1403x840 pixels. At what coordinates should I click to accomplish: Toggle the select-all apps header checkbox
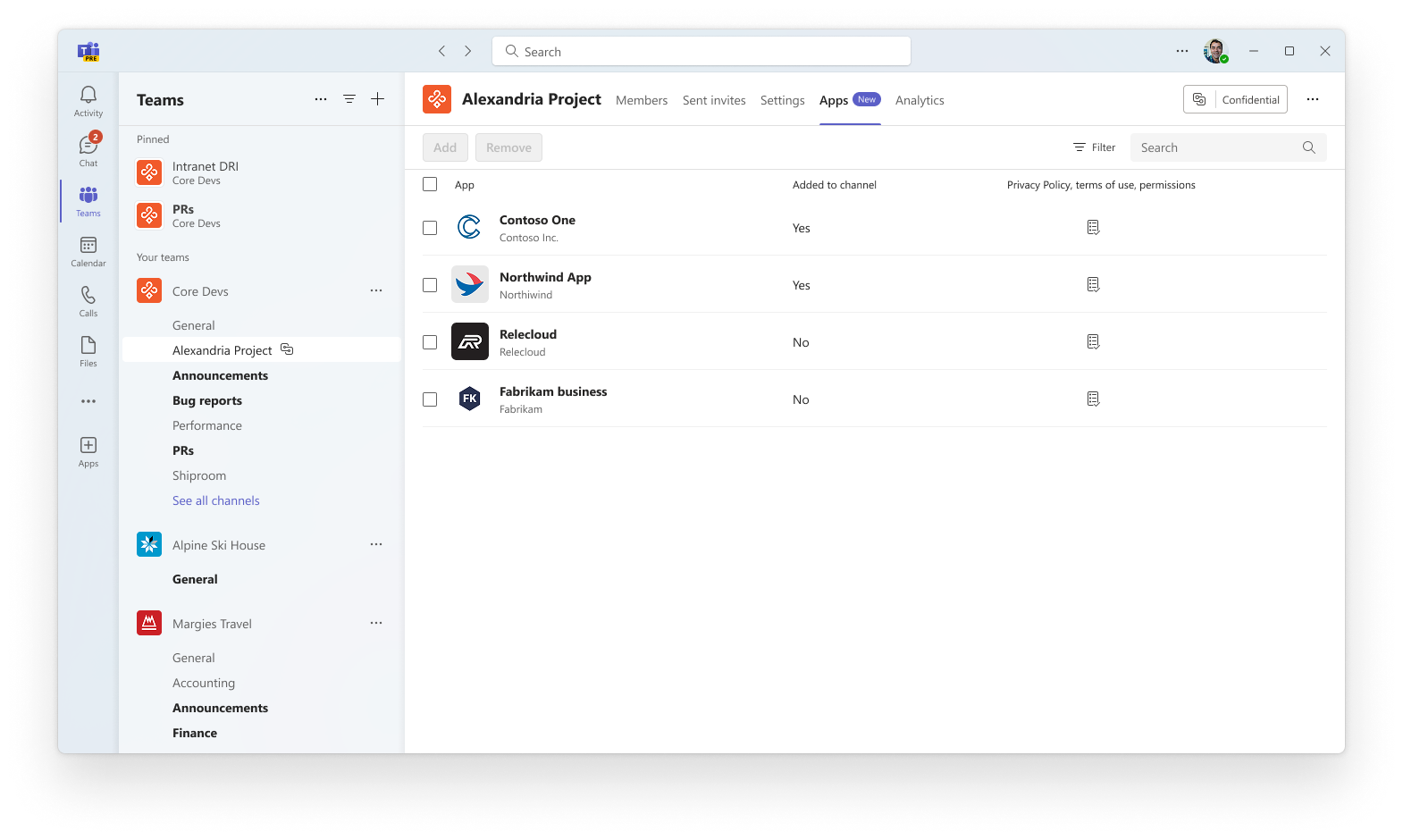430,184
